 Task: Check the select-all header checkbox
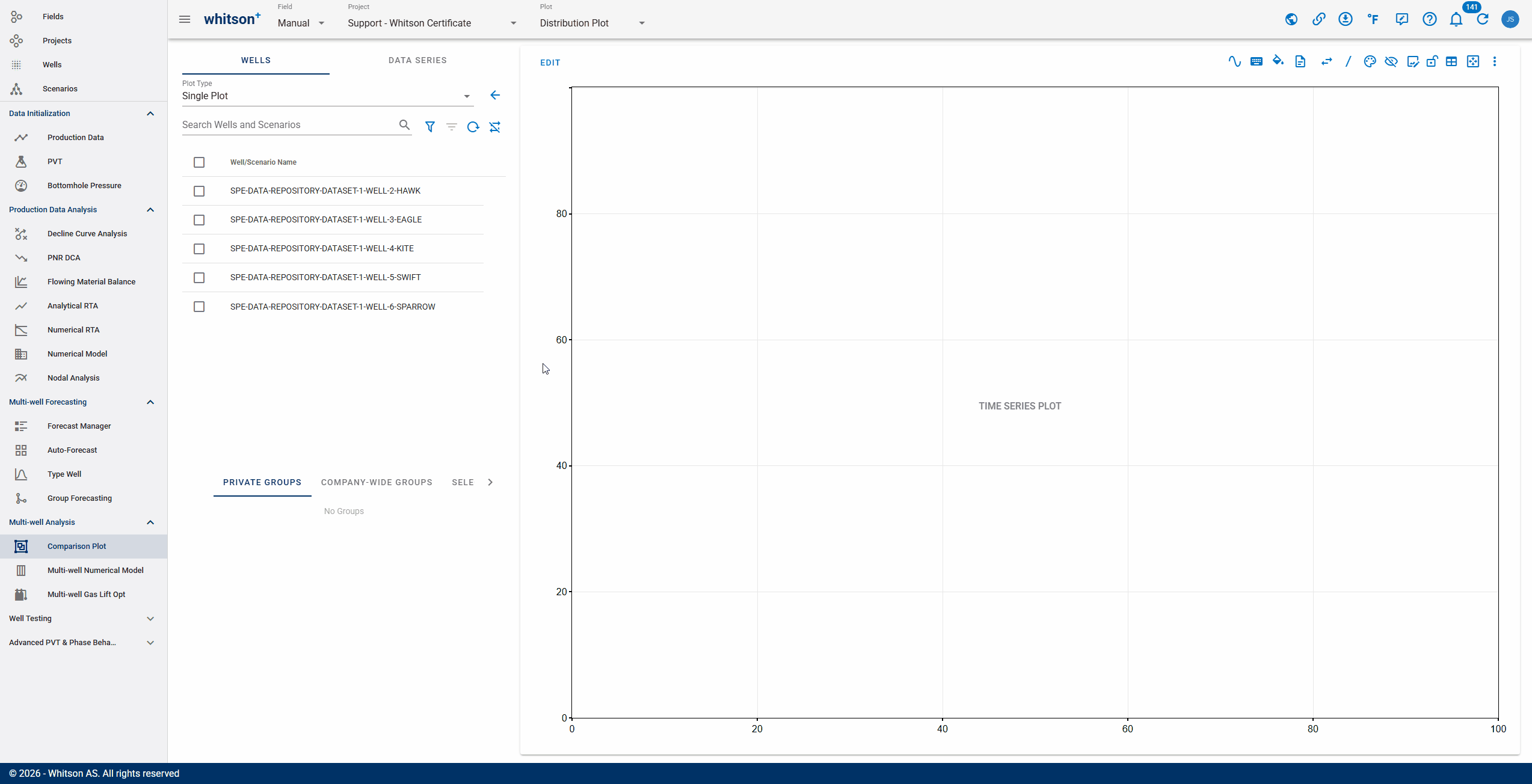pyautogui.click(x=199, y=162)
